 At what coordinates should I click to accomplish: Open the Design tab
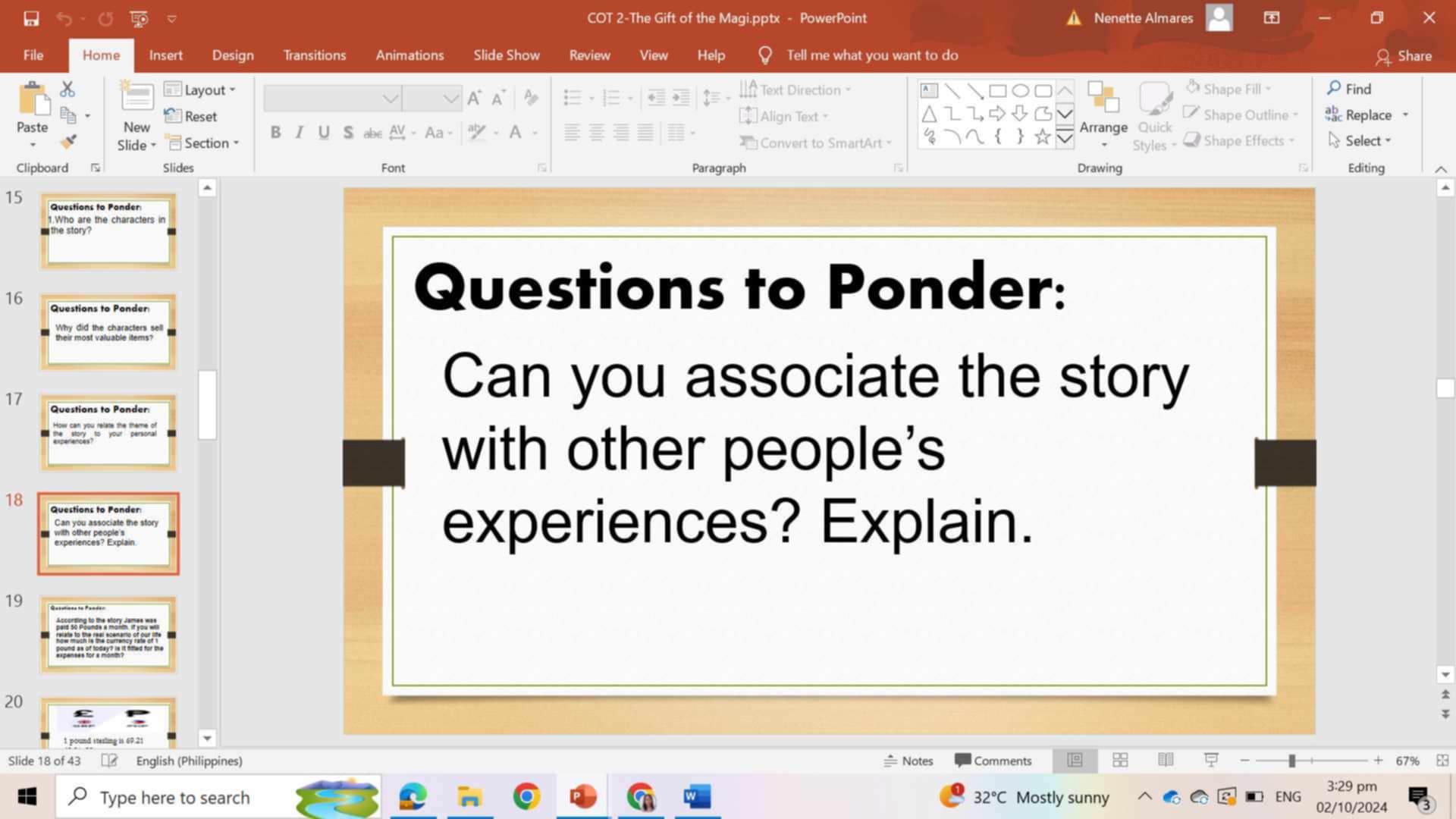[233, 55]
